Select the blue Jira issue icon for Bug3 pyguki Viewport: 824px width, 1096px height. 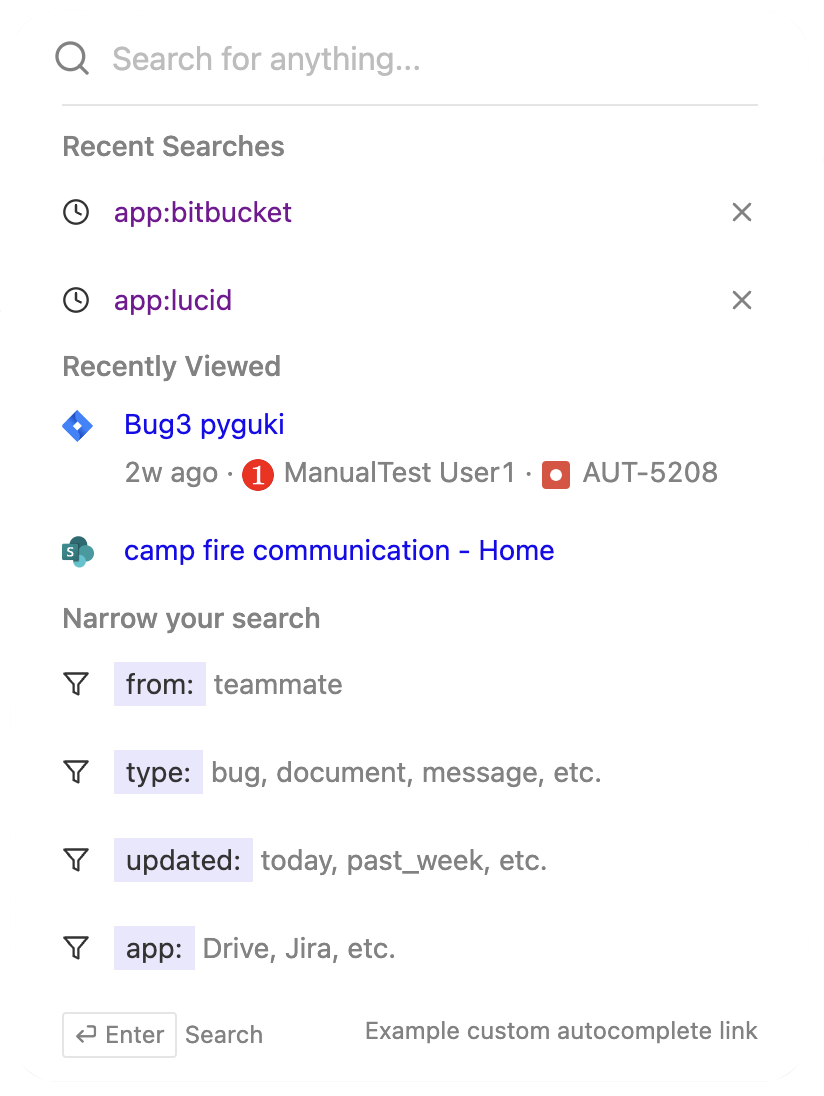pyautogui.click(x=77, y=425)
